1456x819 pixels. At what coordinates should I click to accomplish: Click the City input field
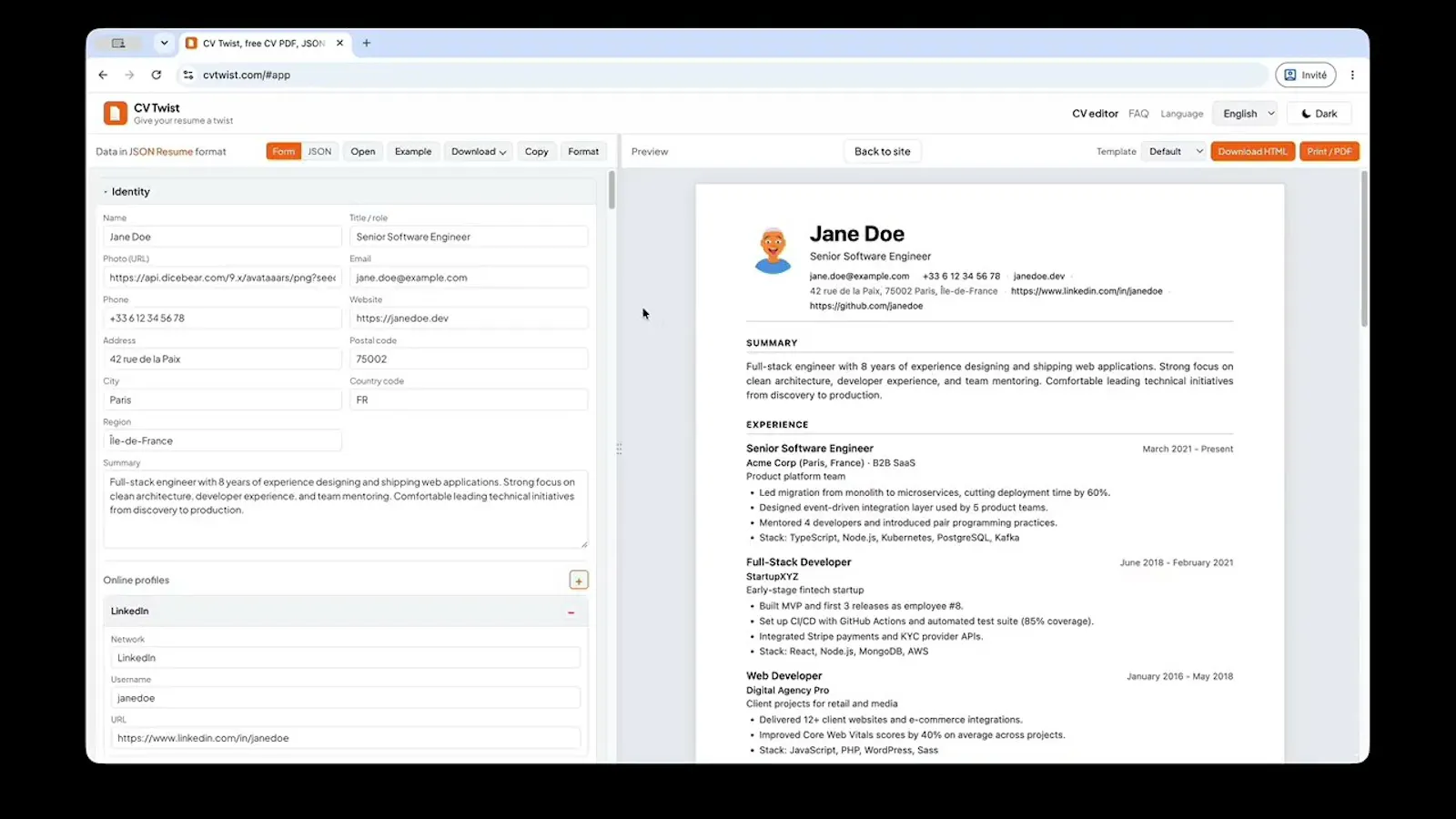point(222,400)
